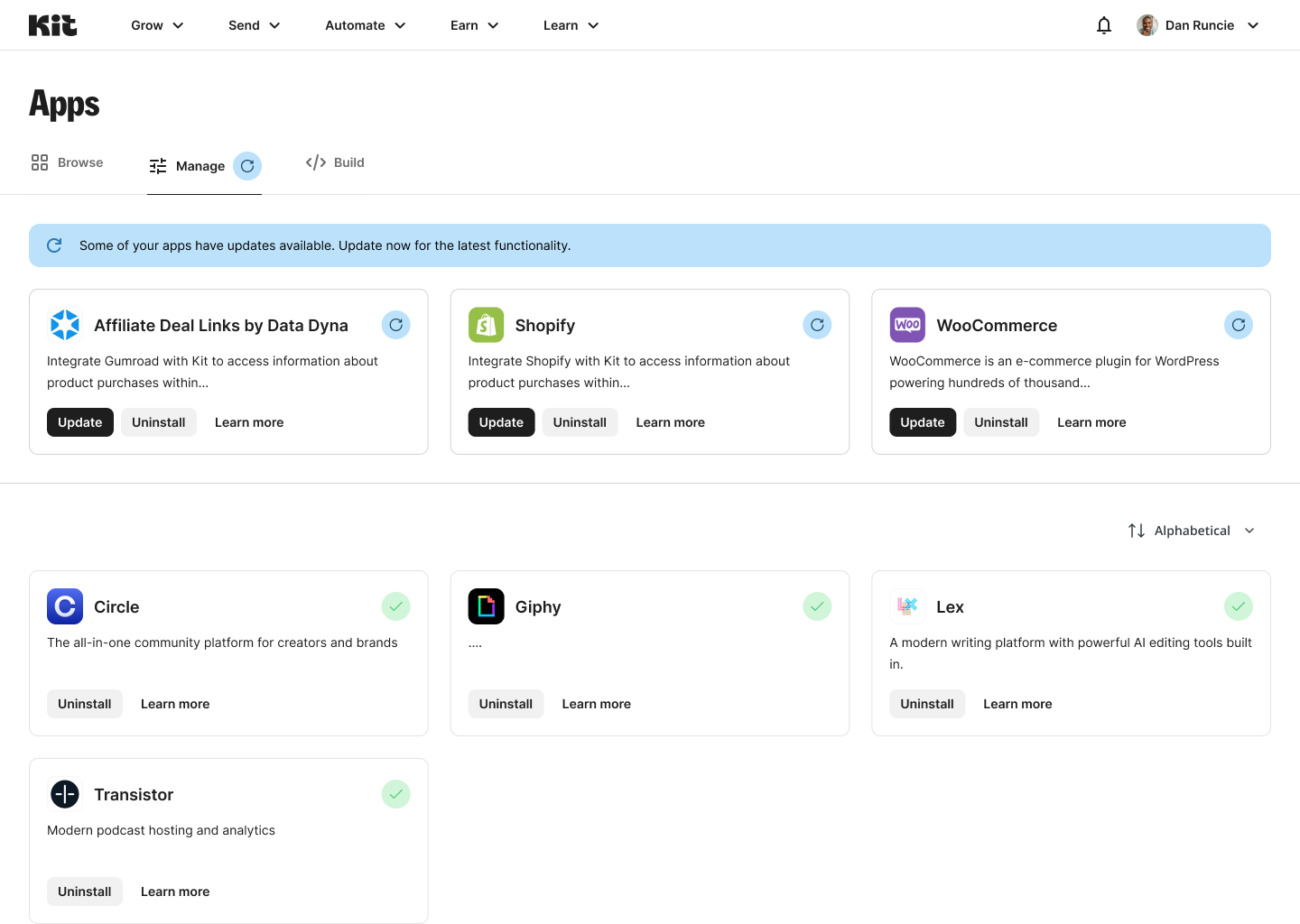Click the 'Transistor' card title
Screen dimensions: 1300x924
click(x=134, y=794)
